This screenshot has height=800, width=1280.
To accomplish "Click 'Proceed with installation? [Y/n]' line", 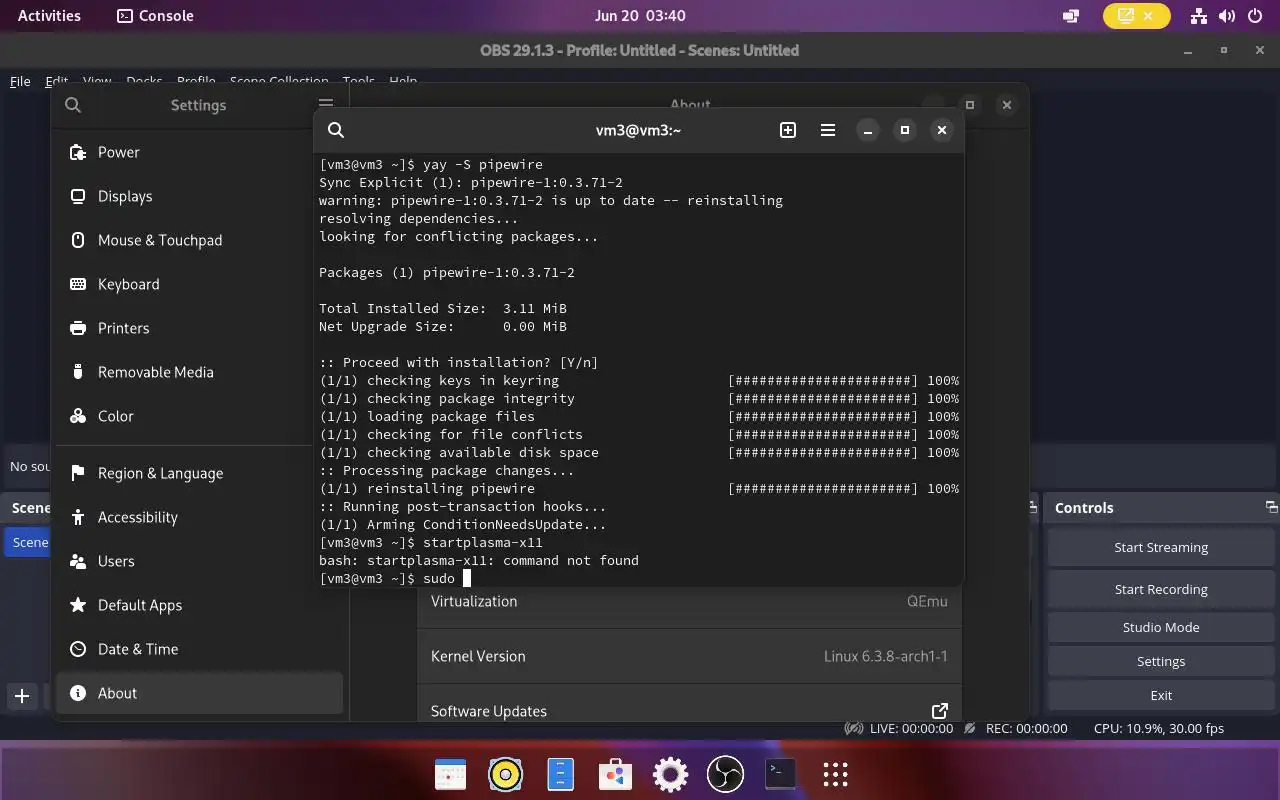I will (459, 362).
